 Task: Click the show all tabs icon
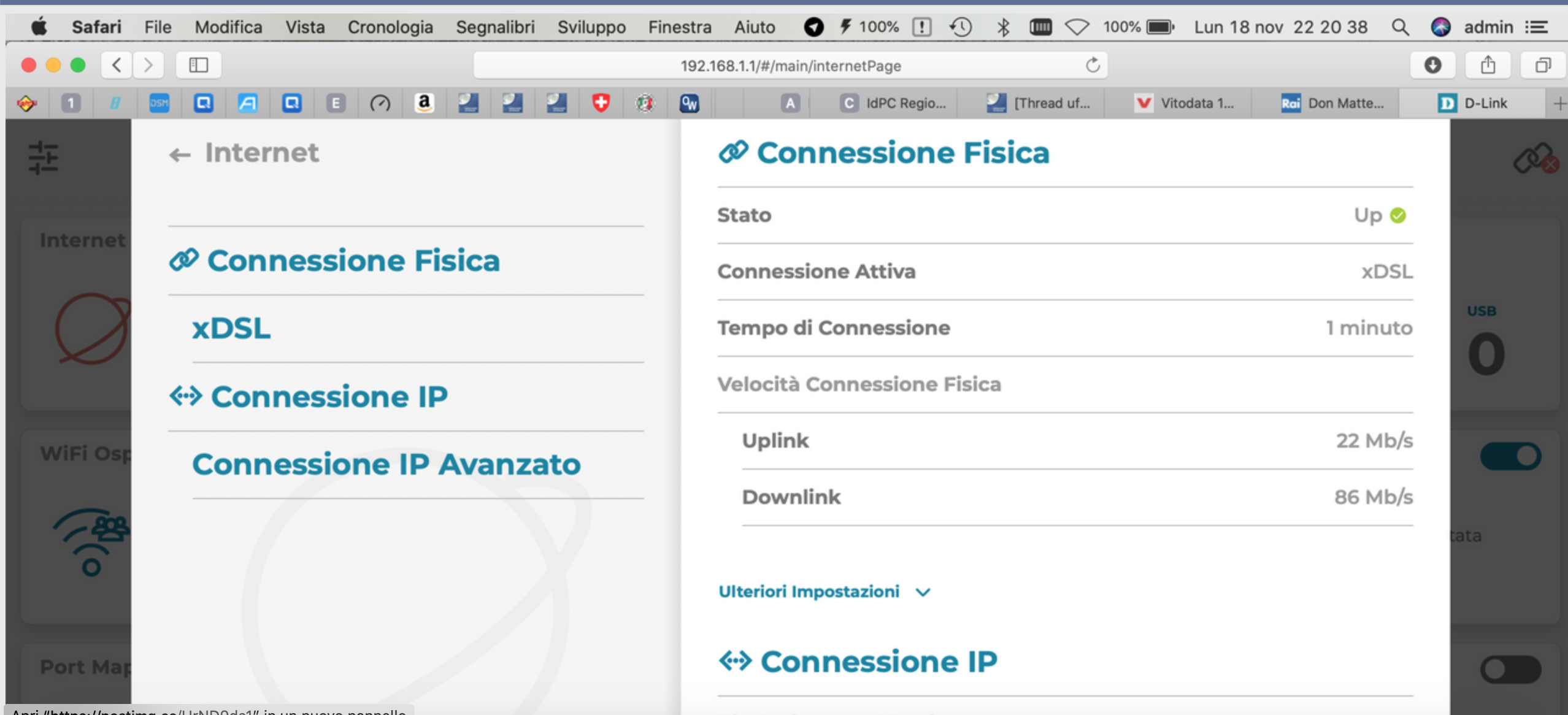[1543, 65]
